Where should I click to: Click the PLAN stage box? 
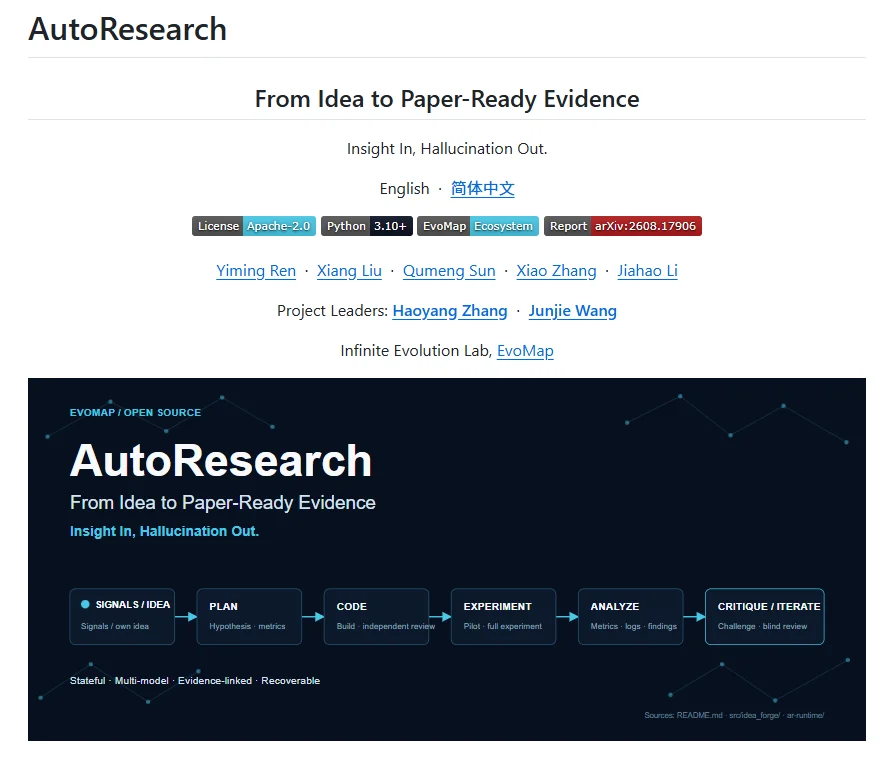pos(249,616)
